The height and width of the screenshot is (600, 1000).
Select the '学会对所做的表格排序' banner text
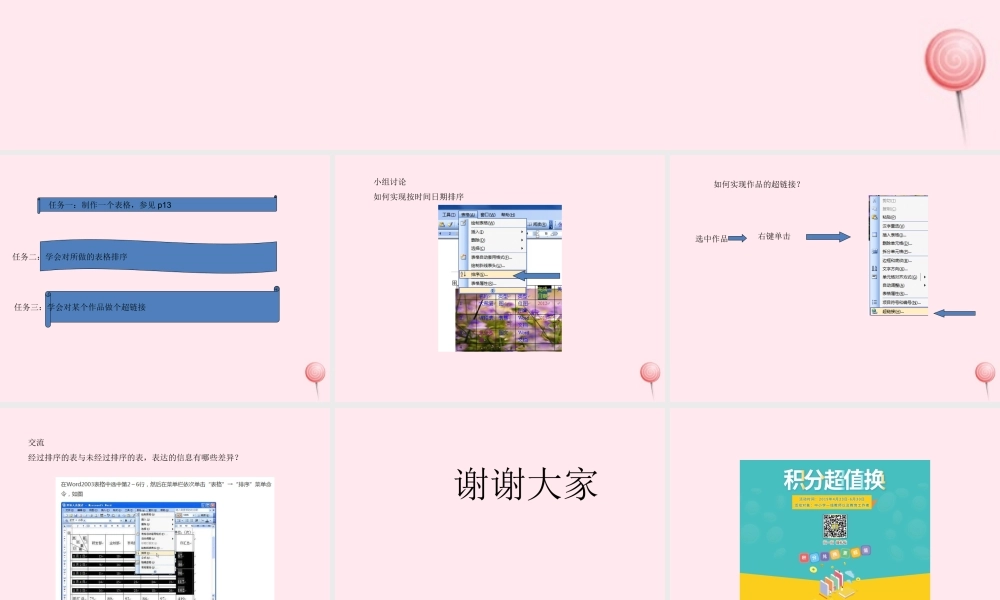click(87, 257)
